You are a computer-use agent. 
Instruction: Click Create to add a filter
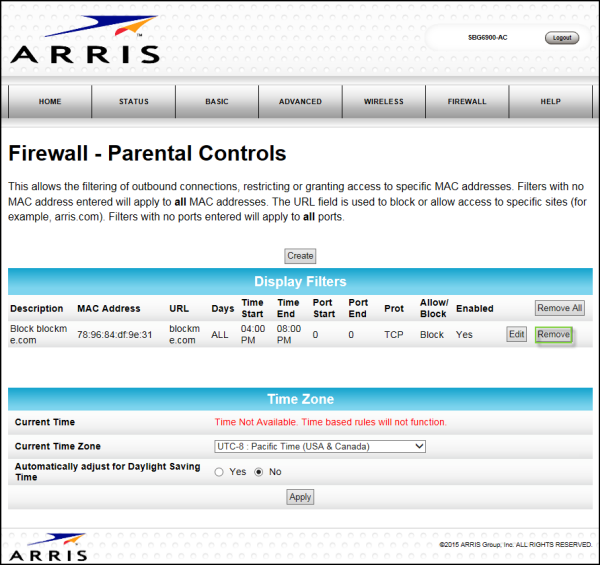[300, 256]
